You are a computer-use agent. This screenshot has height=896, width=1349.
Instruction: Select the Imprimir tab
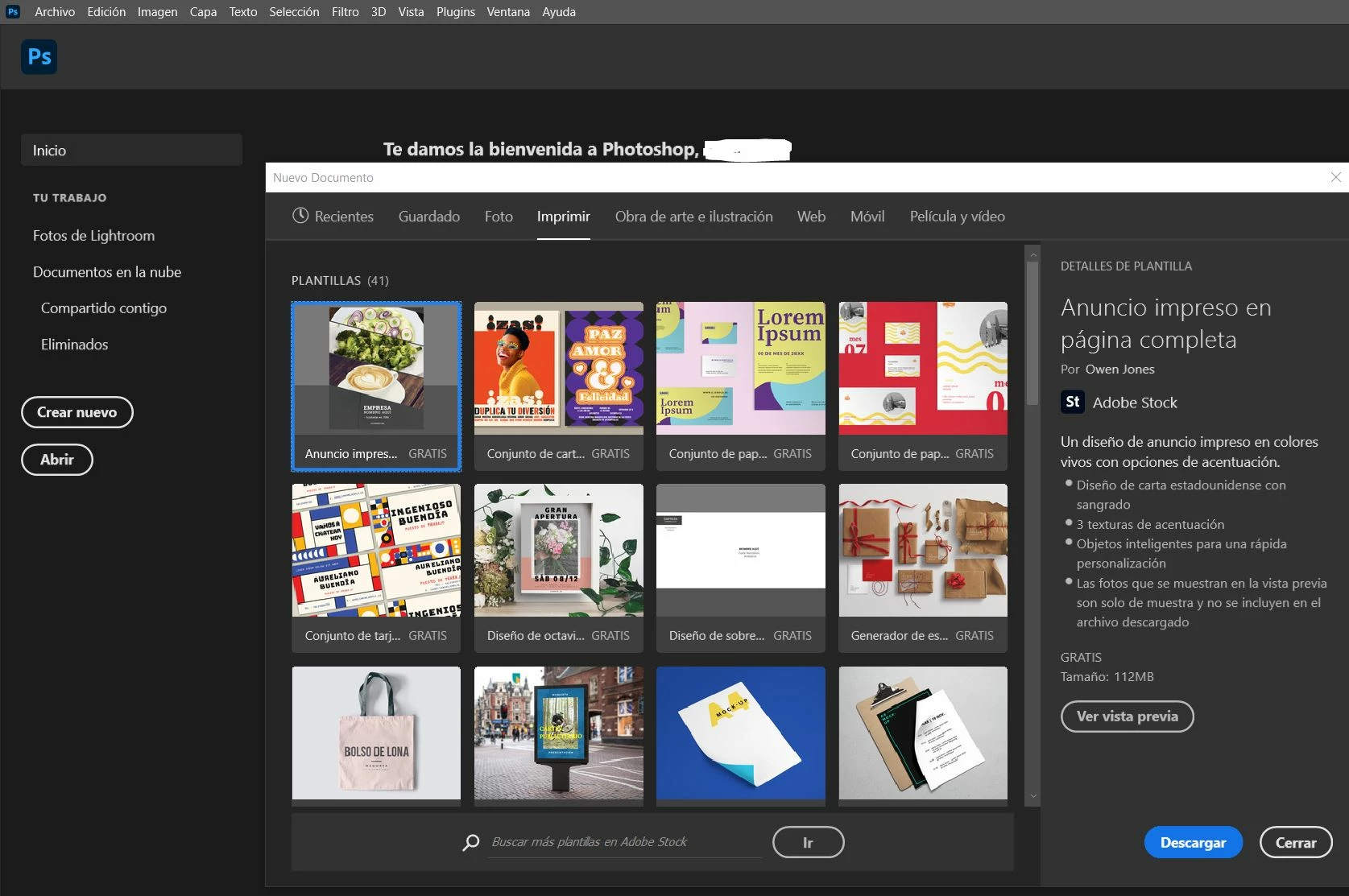tap(564, 216)
